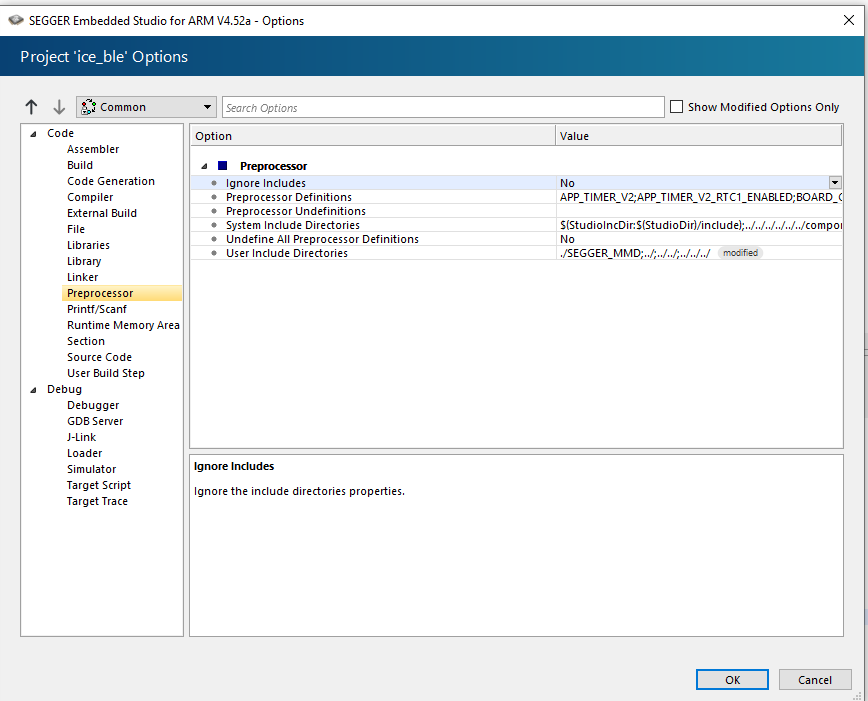The image size is (868, 701).
Task: Collapse the Preprocessor options group
Action: [x=204, y=166]
